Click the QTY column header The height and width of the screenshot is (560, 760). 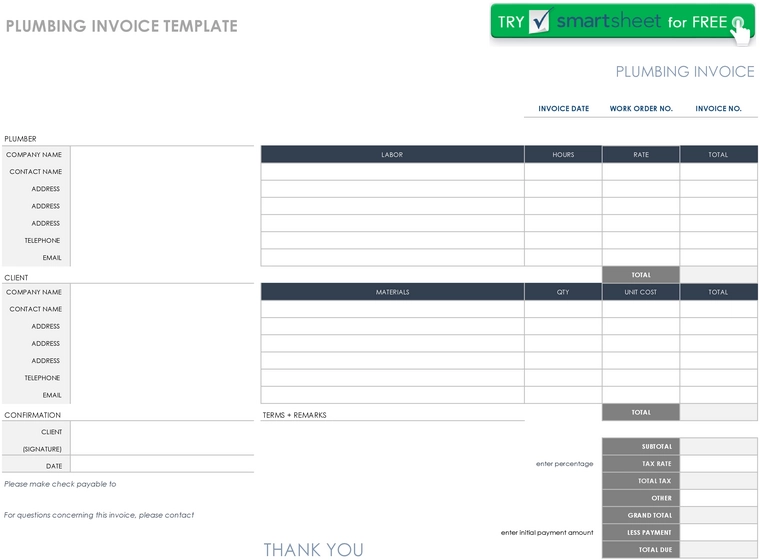[563, 292]
